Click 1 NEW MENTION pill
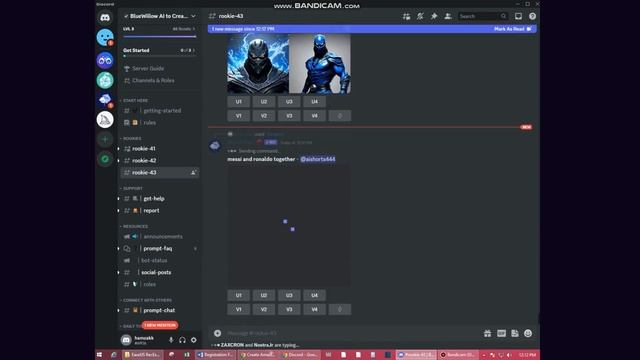Viewport: 640px width, 360px height. (160, 325)
